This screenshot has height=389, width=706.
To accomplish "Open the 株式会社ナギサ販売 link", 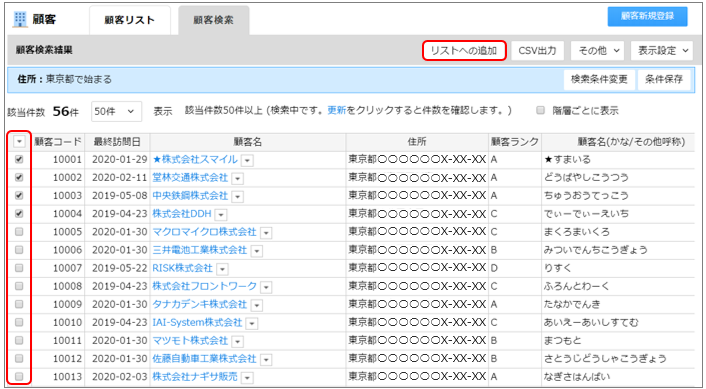I will pyautogui.click(x=195, y=376).
